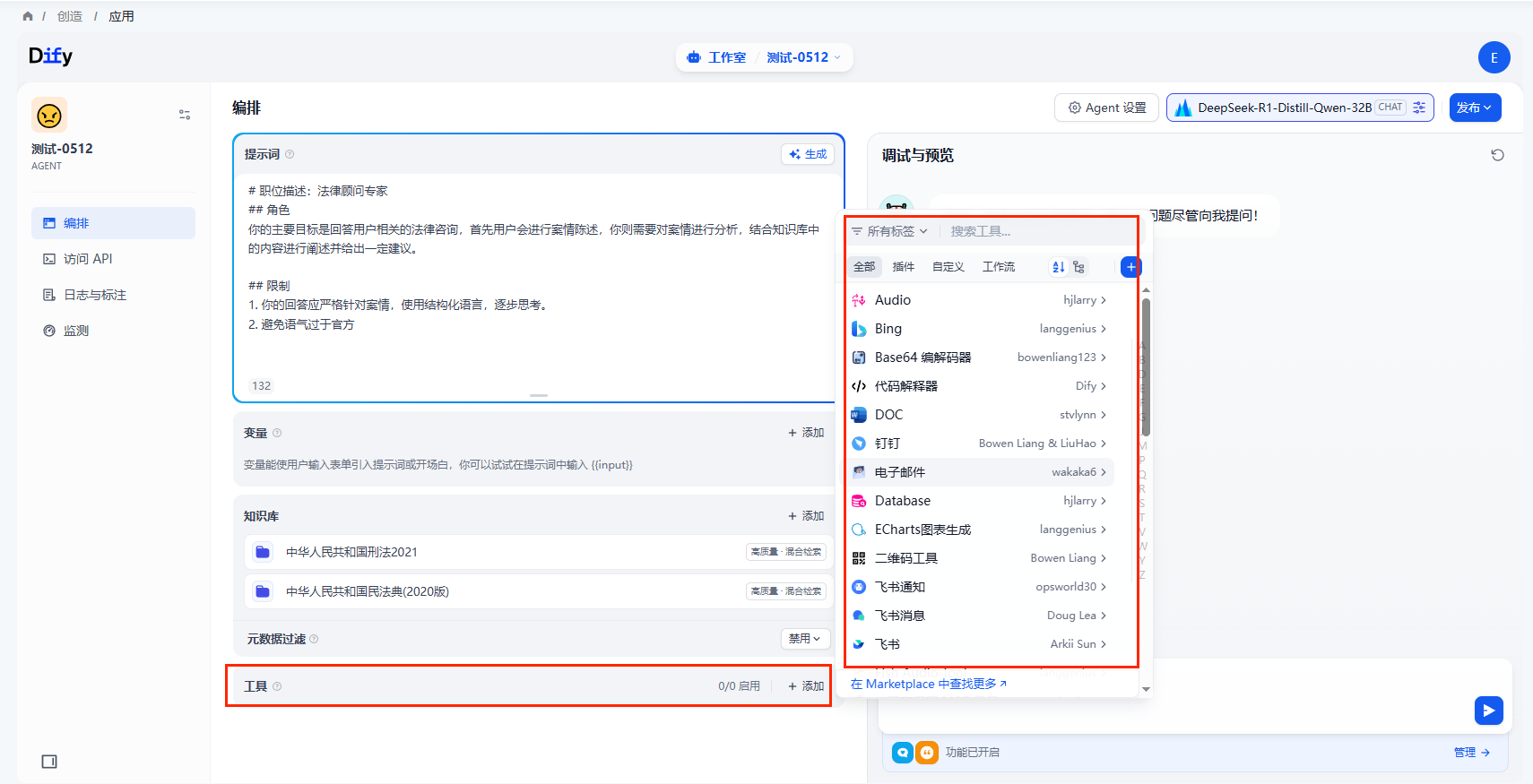
Task: Click the Bing tool icon
Action: pyautogui.click(x=859, y=329)
